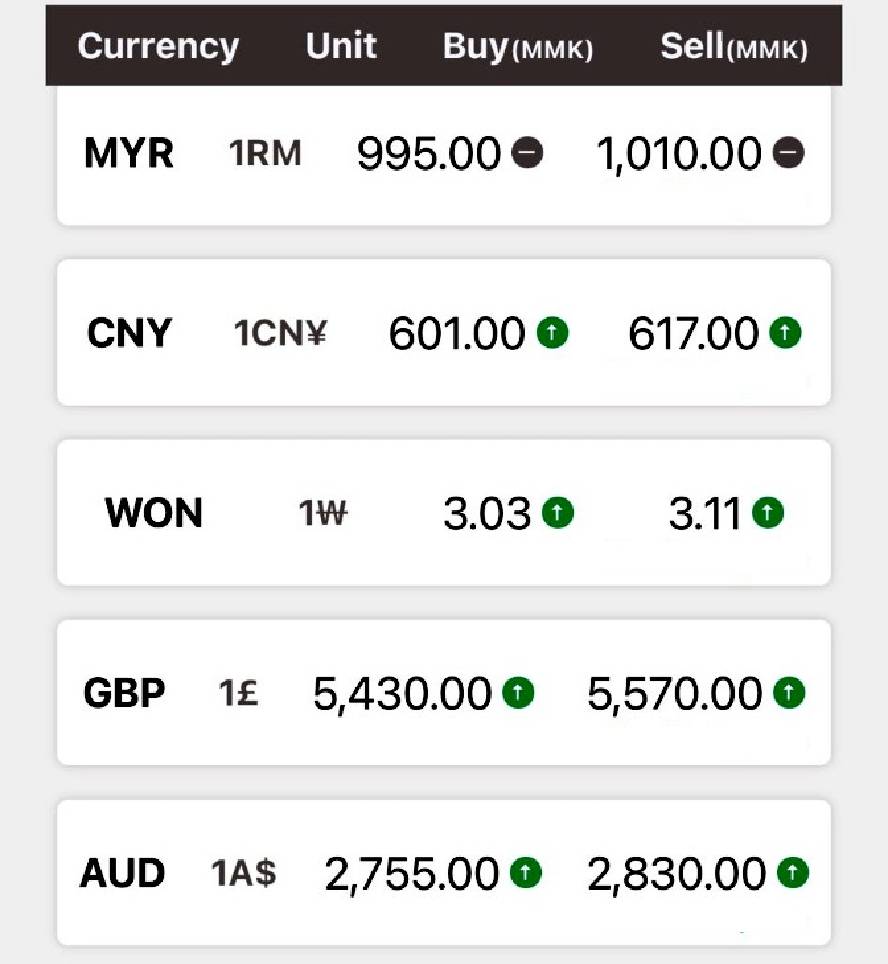The image size is (888, 964).
Task: Click the WON sell rate up arrow
Action: point(768,513)
